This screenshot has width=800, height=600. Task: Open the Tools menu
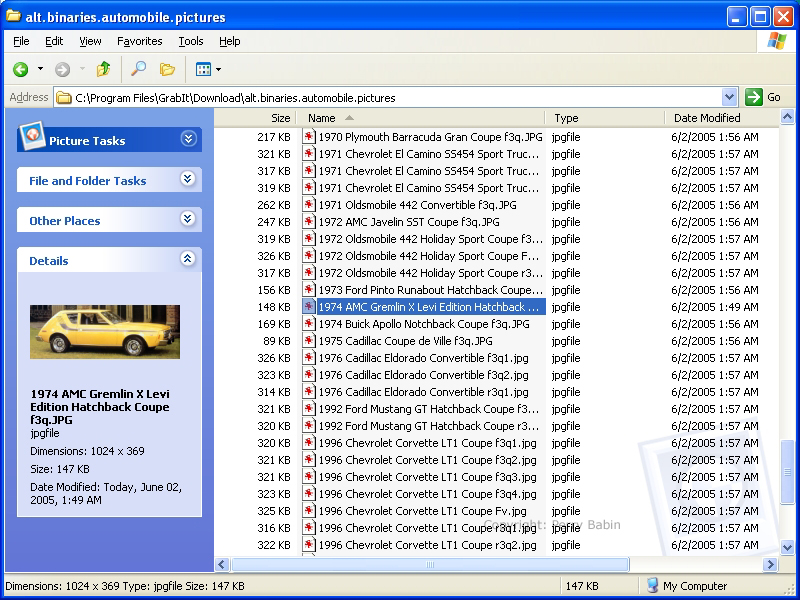click(x=191, y=41)
